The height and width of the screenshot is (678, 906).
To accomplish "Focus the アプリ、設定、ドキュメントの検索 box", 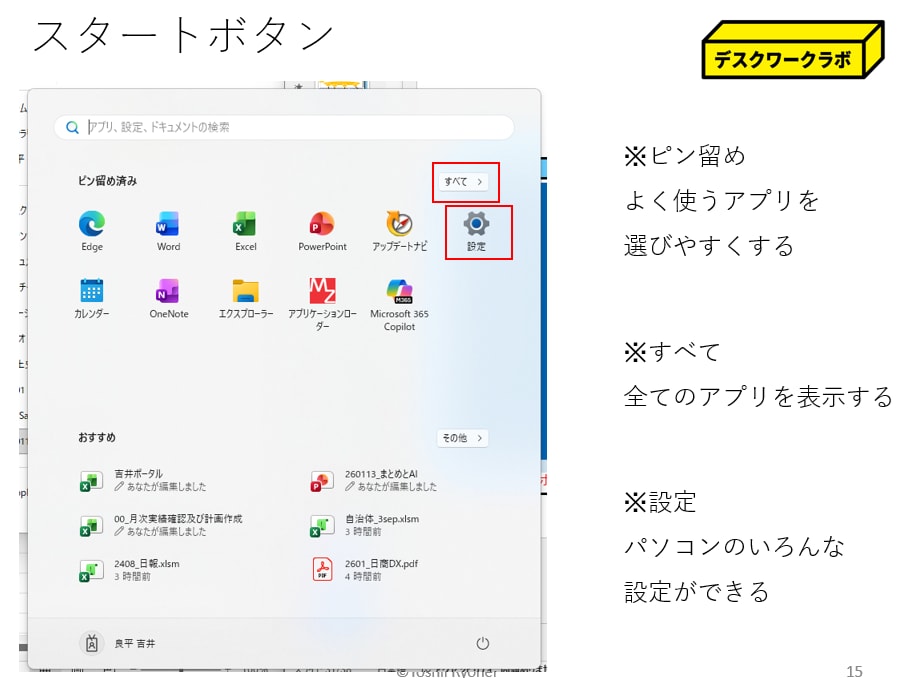I will click(x=284, y=127).
